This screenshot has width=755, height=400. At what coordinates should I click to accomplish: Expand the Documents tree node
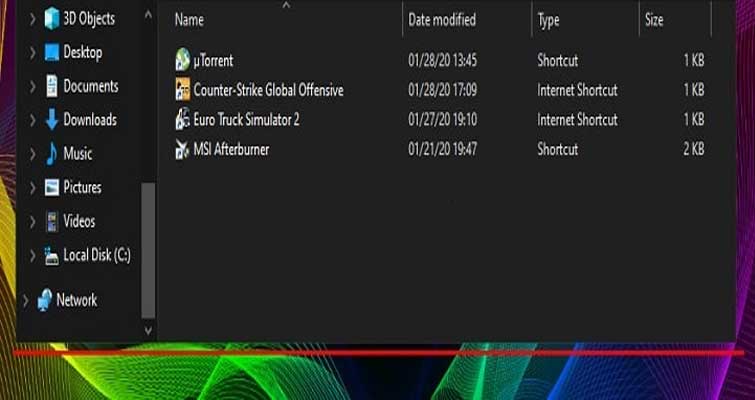coord(32,87)
